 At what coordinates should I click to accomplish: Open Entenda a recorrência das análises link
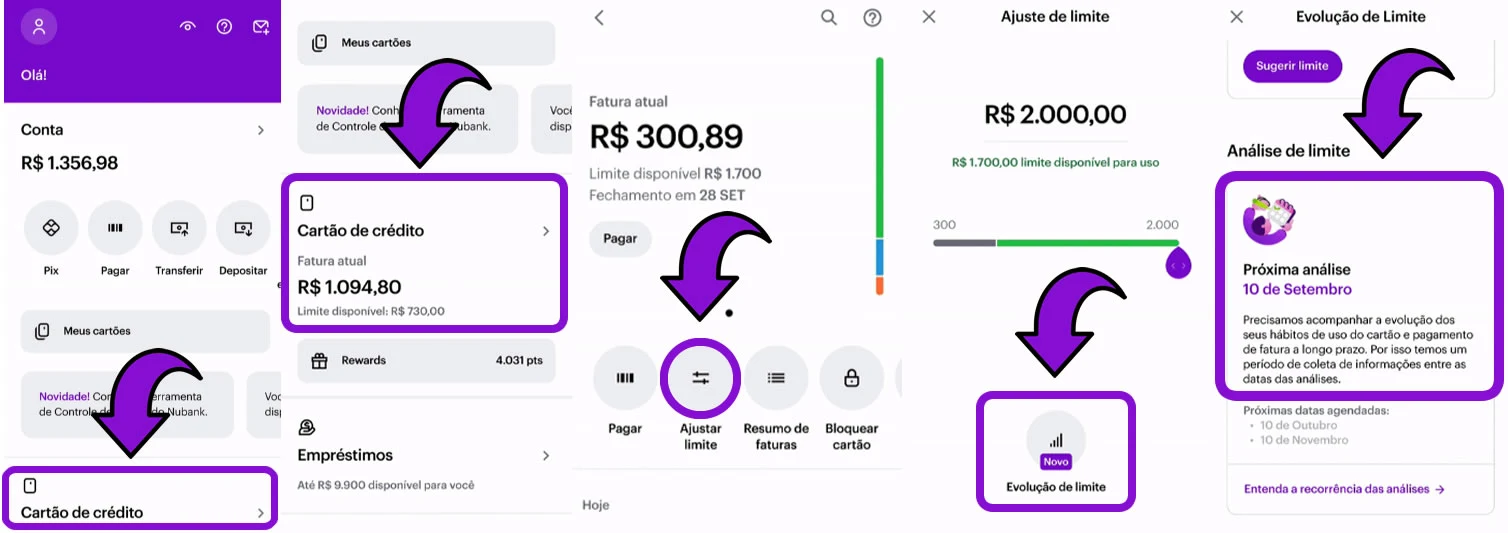click(x=1344, y=489)
